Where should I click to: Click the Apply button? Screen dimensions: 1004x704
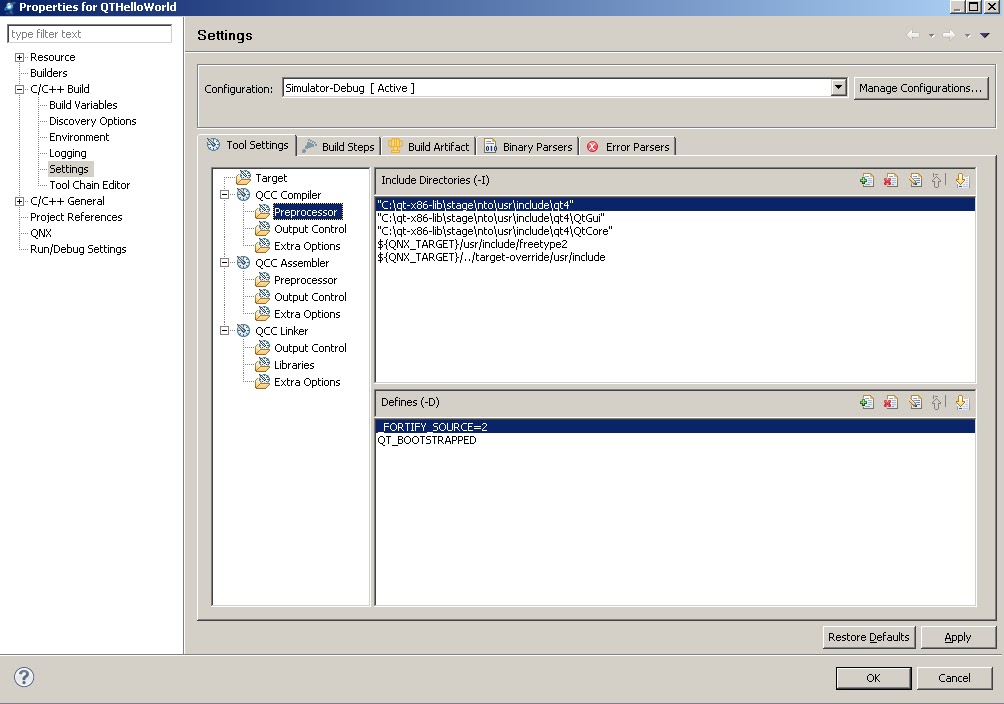[958, 637]
